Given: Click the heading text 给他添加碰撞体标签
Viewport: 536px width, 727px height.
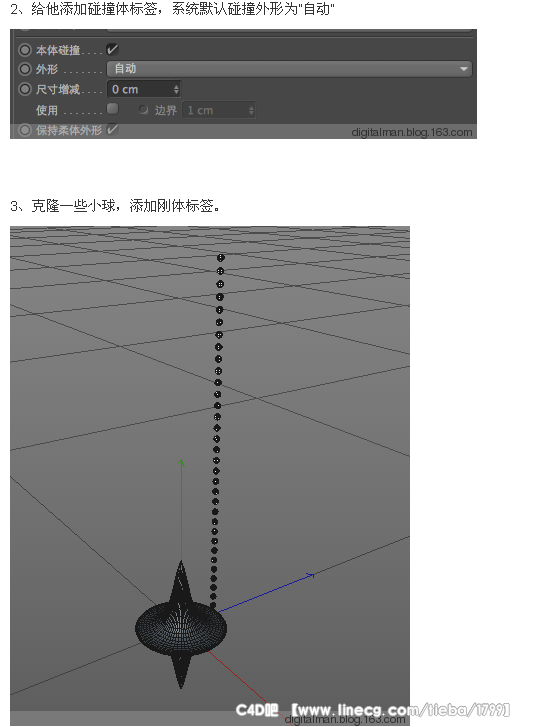Looking at the screenshot, I should click(x=94, y=8).
